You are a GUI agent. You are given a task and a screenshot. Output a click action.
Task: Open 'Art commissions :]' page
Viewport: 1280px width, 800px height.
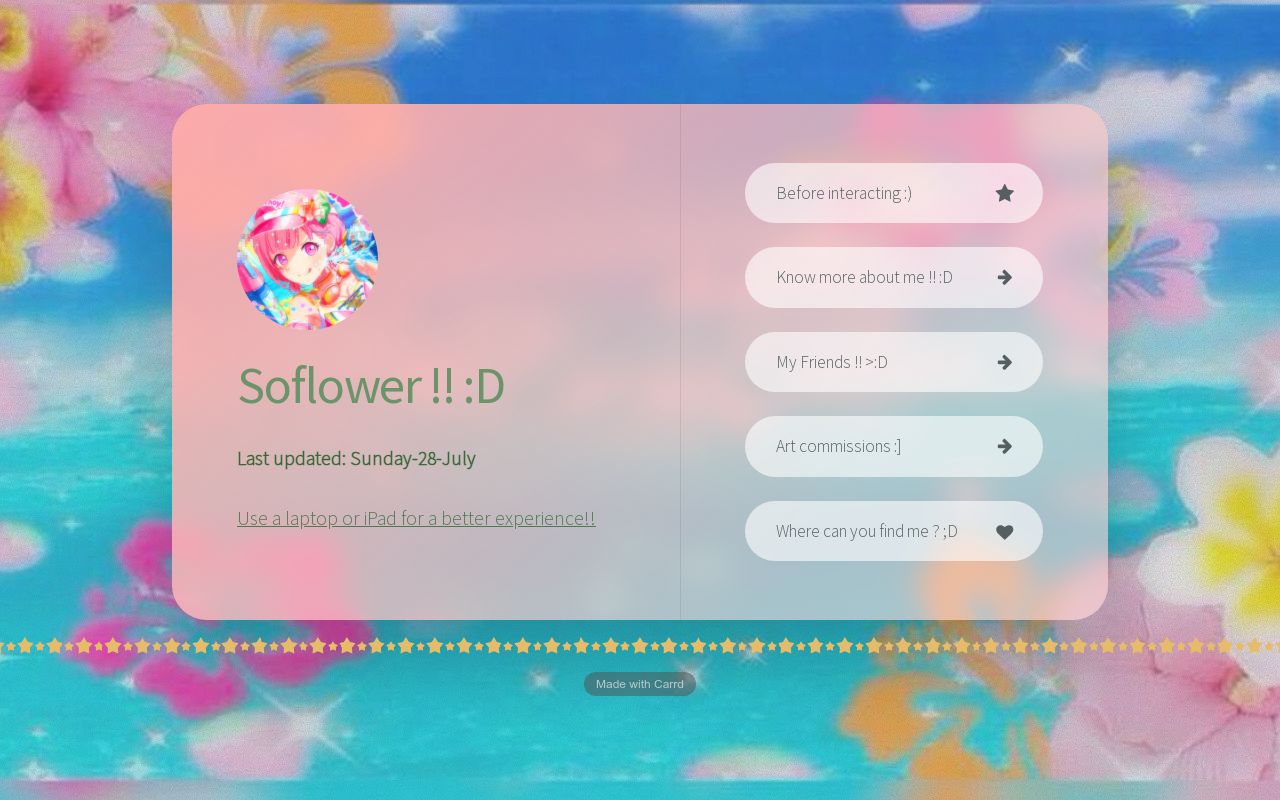894,446
